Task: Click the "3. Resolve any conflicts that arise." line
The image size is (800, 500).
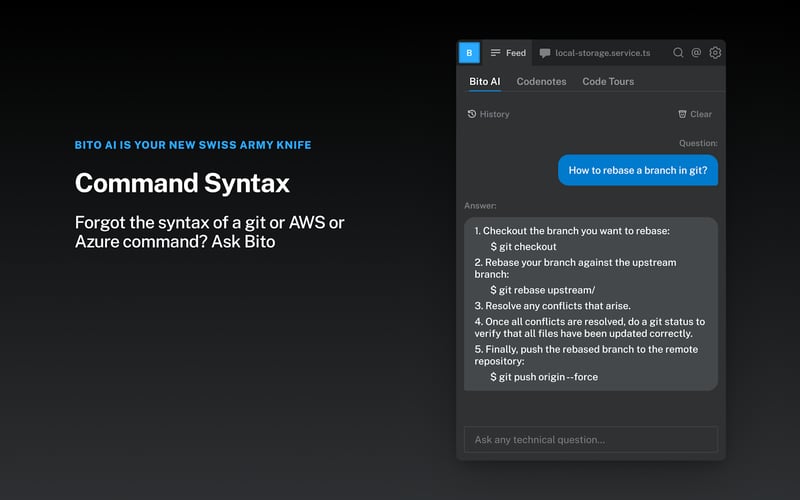Action: (553, 306)
